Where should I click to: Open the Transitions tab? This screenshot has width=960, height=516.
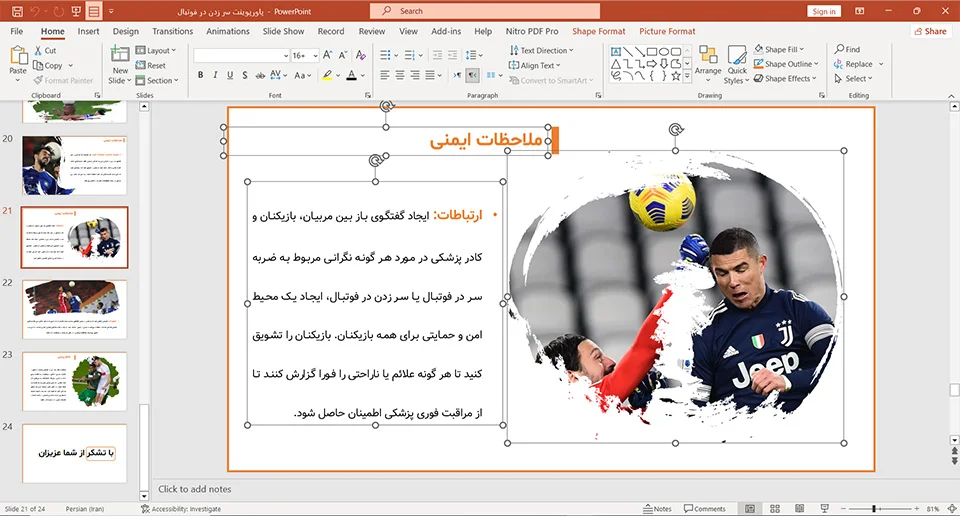pyautogui.click(x=173, y=31)
